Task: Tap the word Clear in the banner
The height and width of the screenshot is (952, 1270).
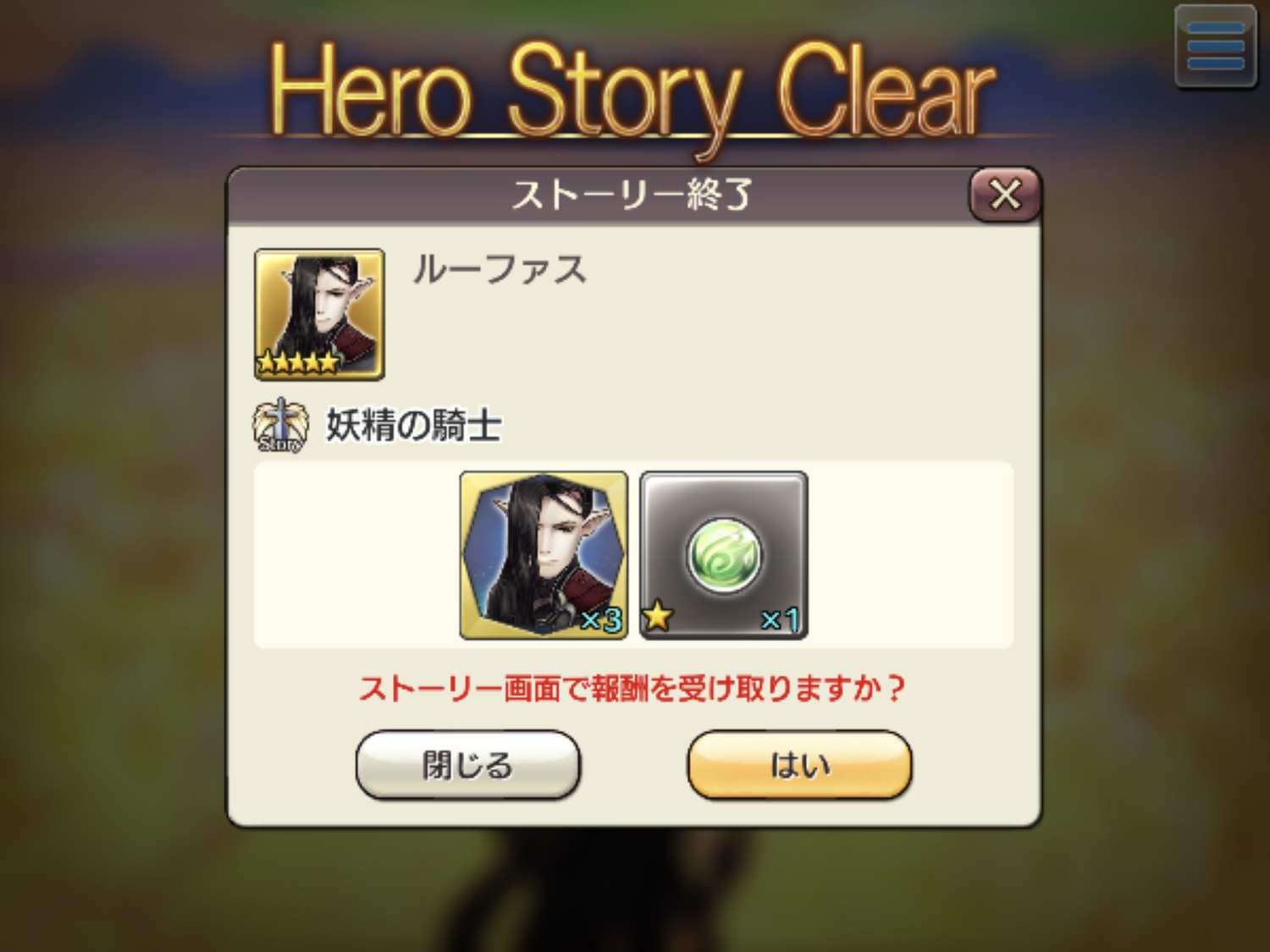Action: tap(886, 89)
